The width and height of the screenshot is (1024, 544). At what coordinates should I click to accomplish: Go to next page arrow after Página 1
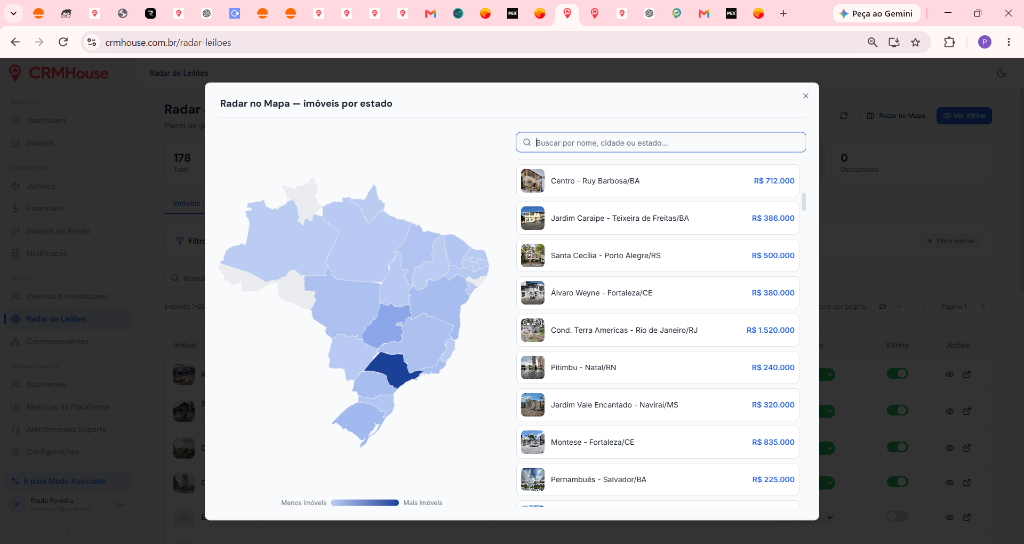pos(983,306)
